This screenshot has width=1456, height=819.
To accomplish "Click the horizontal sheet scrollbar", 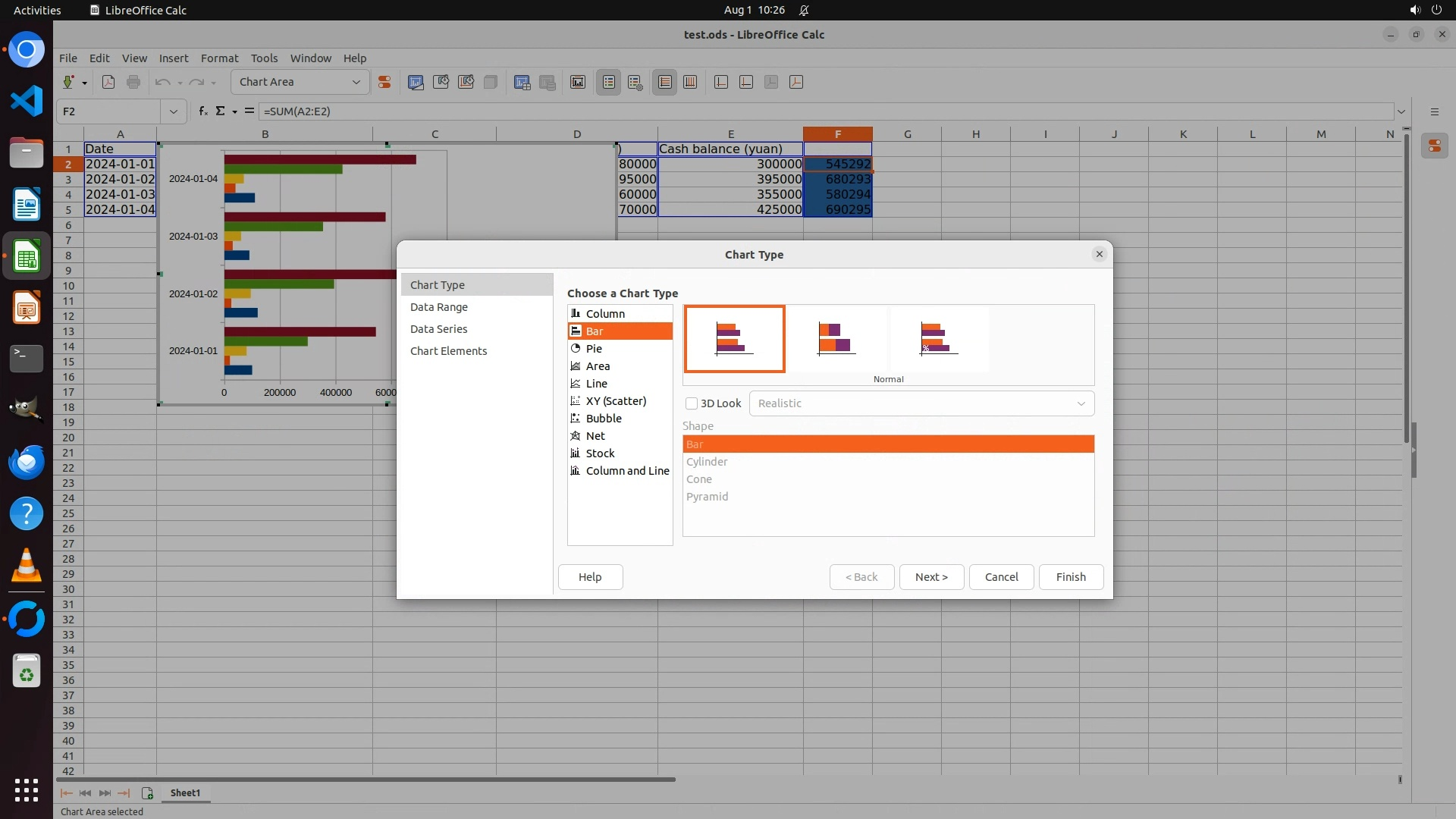I will point(366,779).
